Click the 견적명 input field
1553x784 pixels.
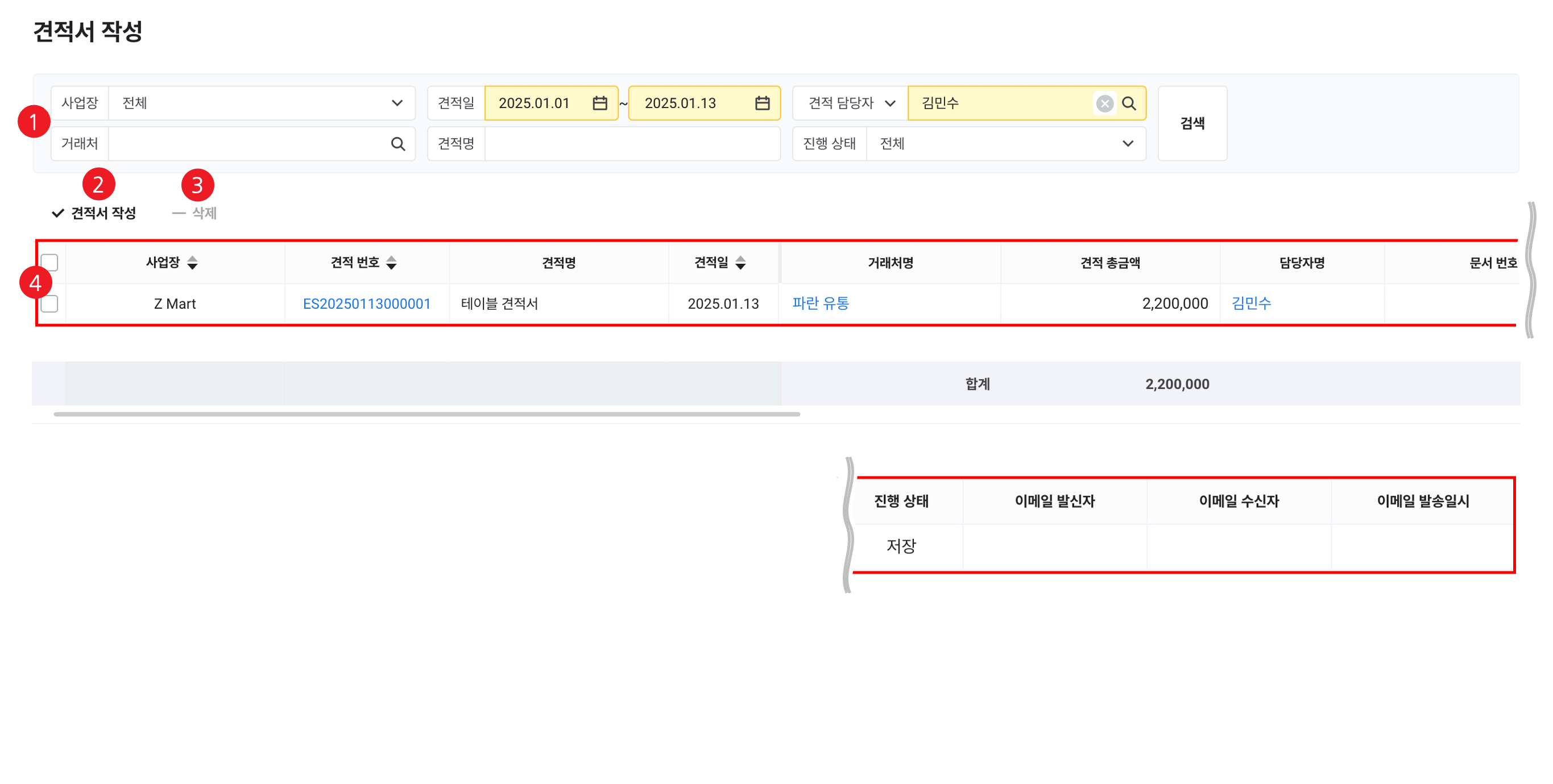[632, 144]
